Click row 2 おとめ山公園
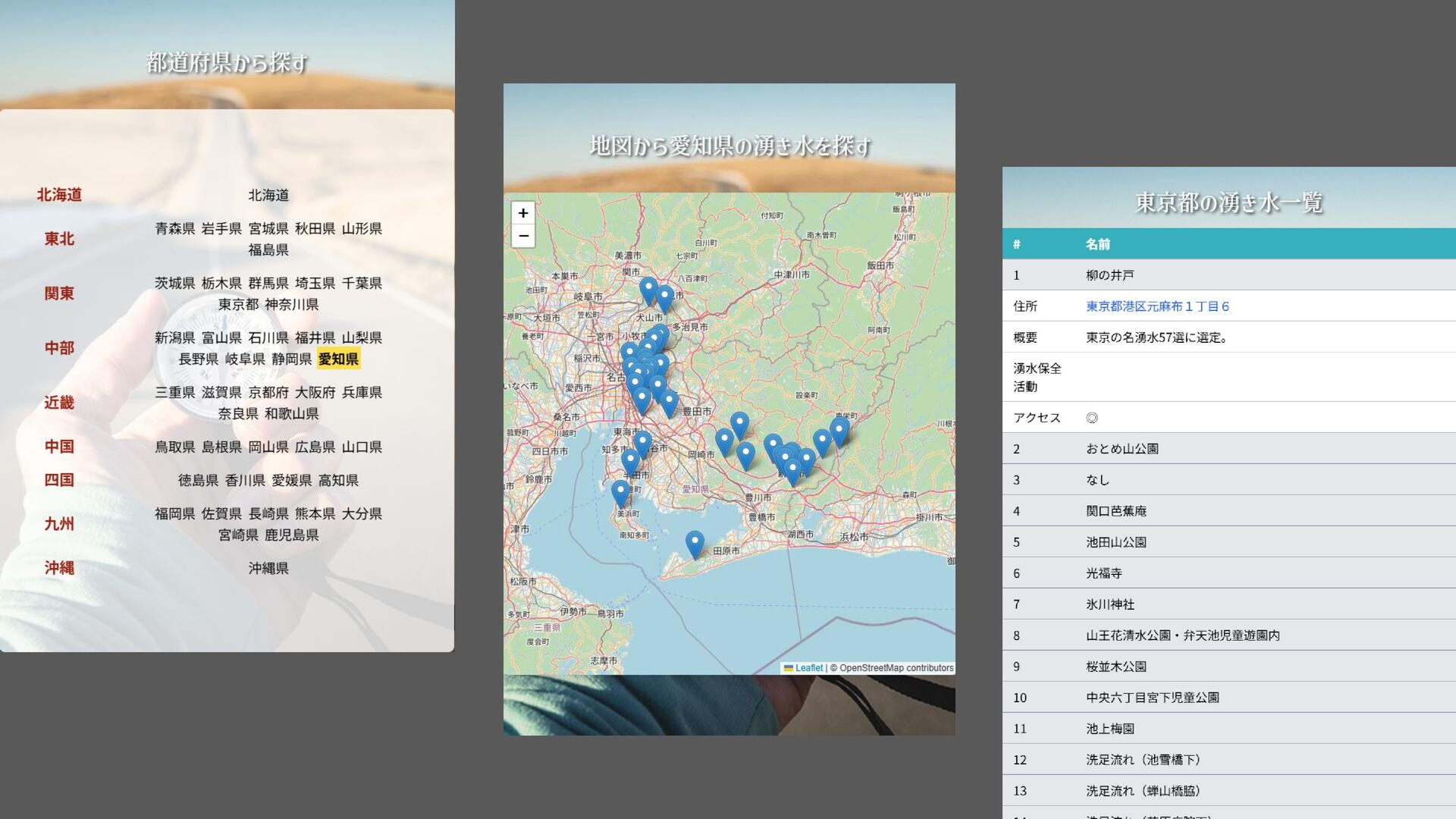The width and height of the screenshot is (1456, 819). click(1122, 449)
